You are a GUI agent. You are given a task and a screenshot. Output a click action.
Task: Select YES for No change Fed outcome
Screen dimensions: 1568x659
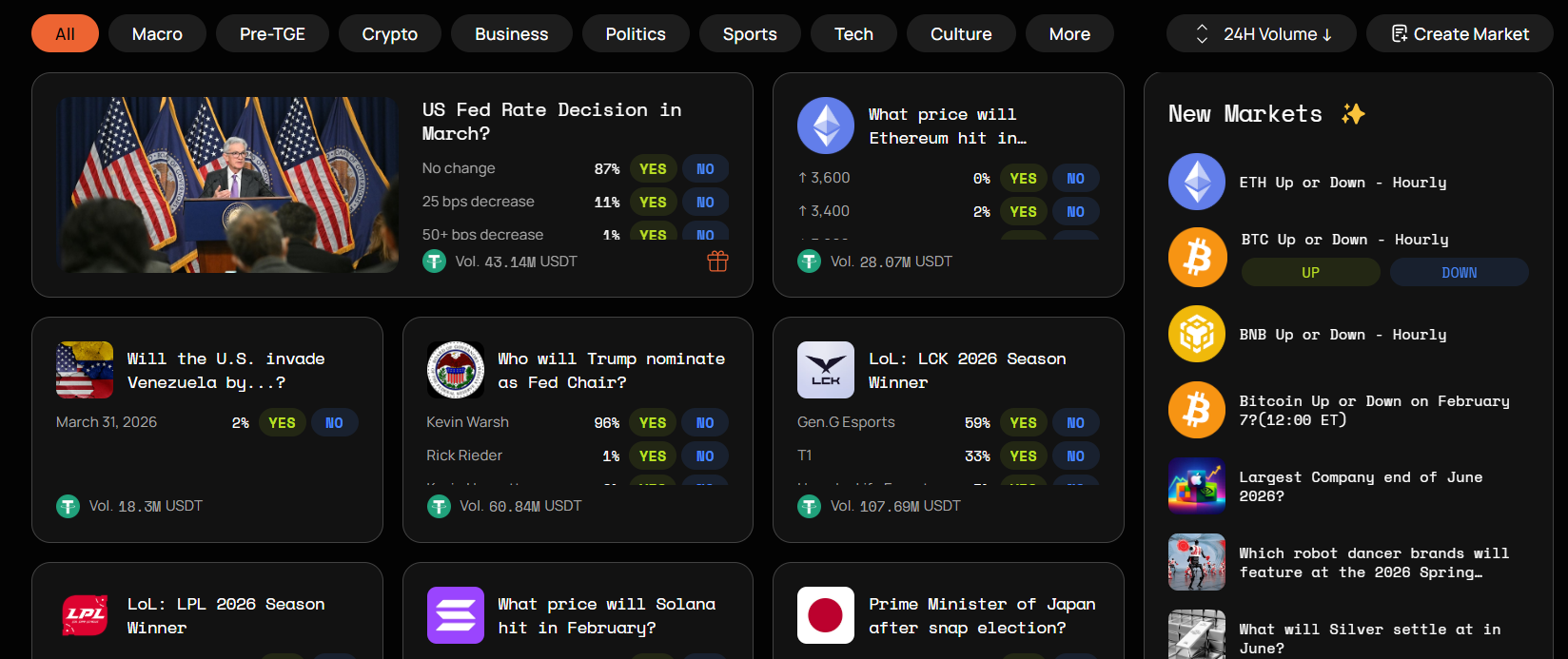coord(653,168)
